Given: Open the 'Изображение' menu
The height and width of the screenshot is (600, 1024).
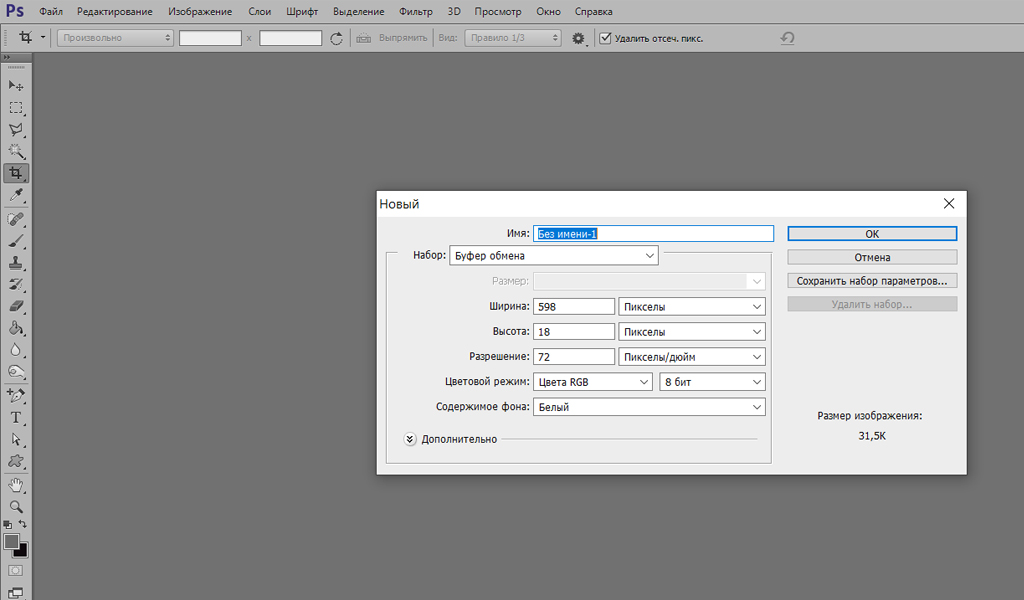Looking at the screenshot, I should [200, 12].
